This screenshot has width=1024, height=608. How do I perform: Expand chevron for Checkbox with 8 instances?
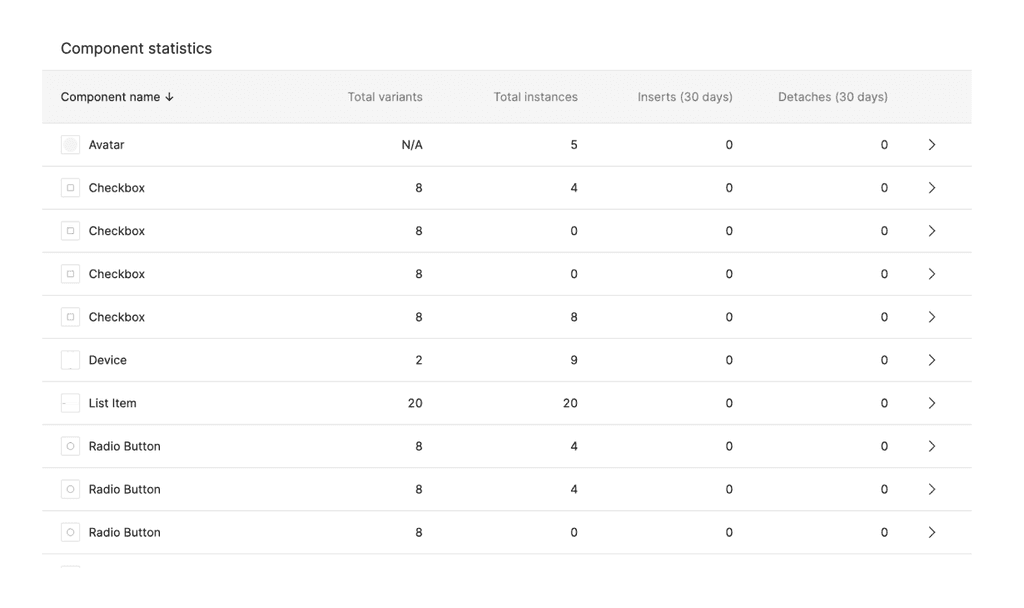(x=931, y=317)
